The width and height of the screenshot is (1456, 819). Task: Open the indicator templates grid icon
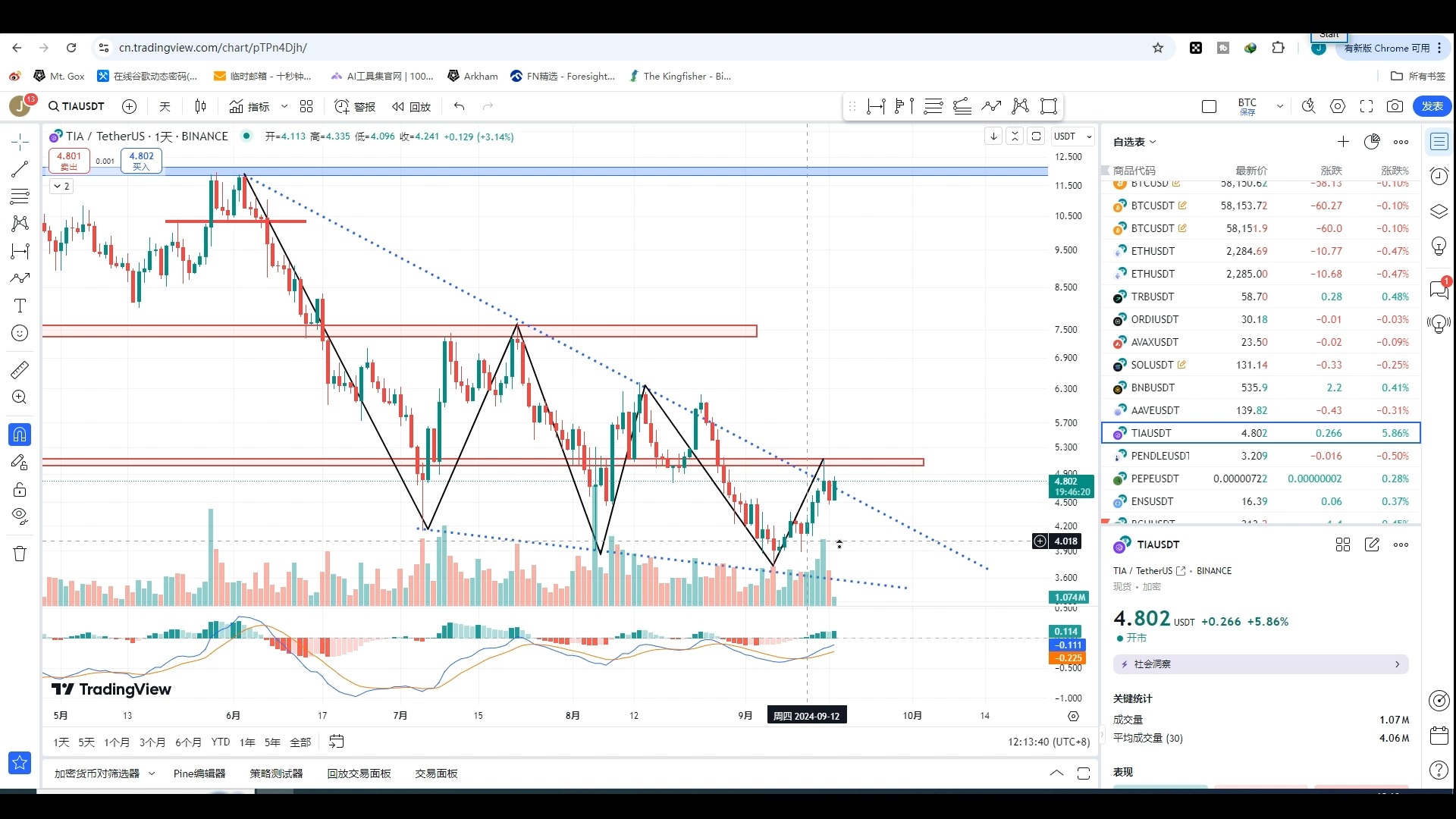tap(306, 106)
